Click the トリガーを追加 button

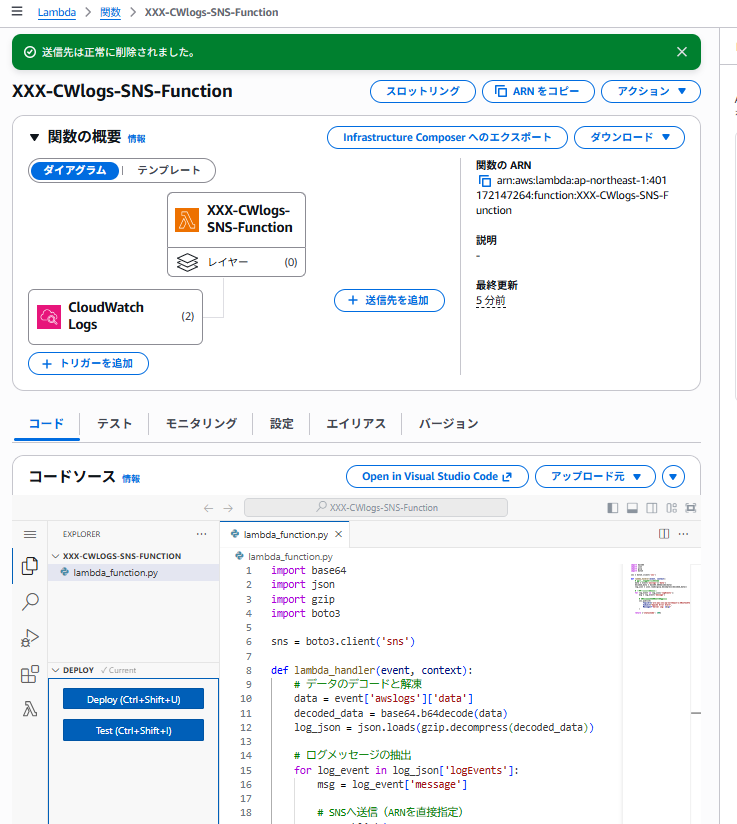[x=88, y=364]
